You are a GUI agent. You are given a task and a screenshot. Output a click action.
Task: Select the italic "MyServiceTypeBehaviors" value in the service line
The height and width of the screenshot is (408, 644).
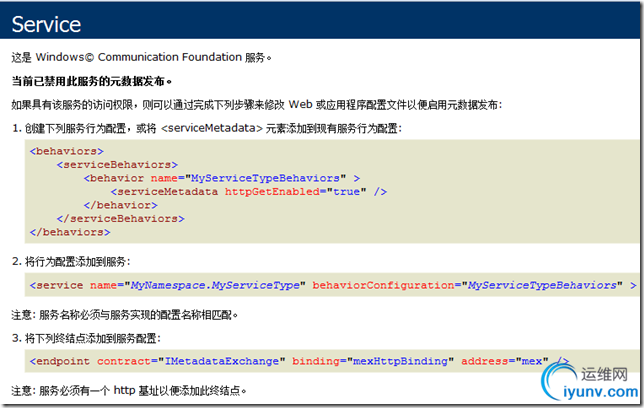(542, 285)
